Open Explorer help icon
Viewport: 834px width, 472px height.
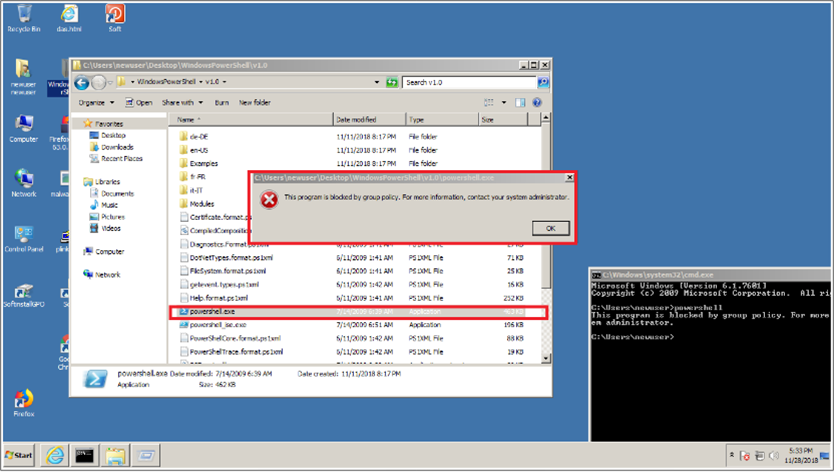[x=537, y=103]
